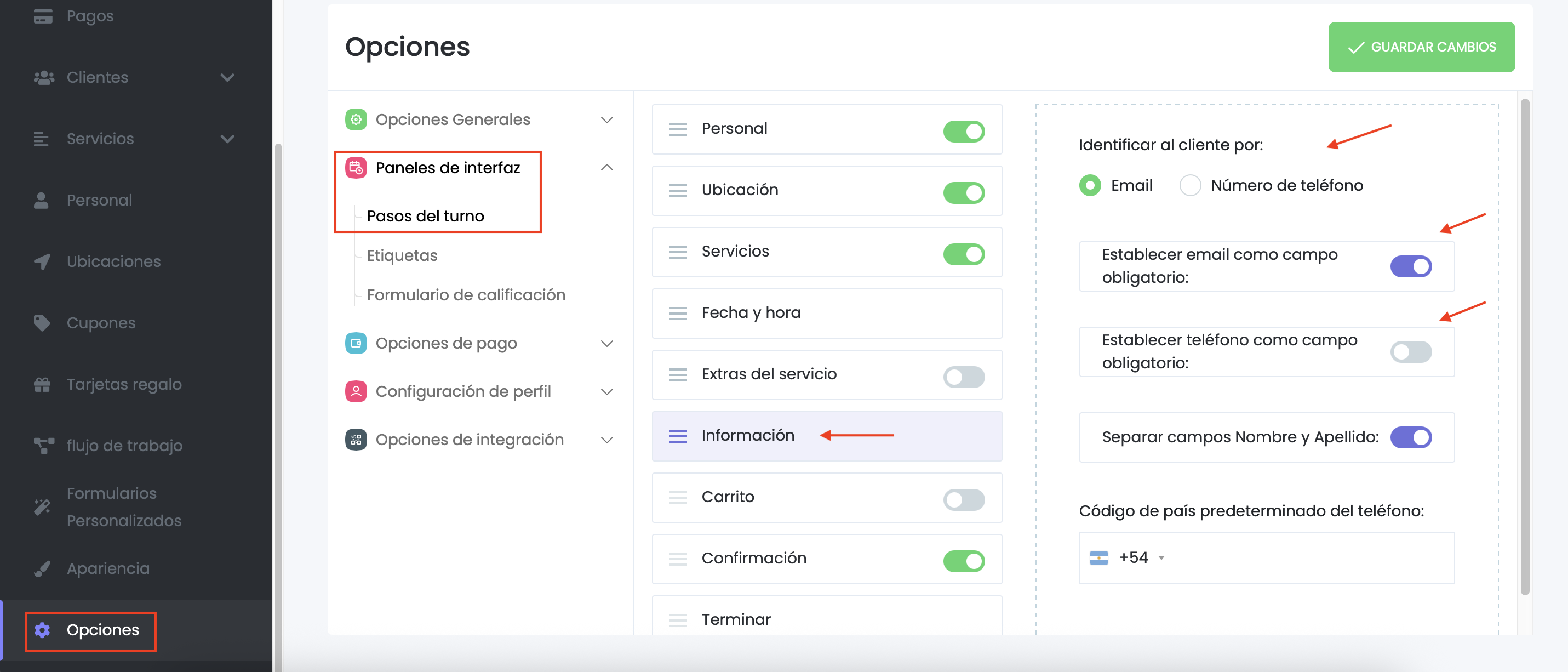Screen dimensions: 1568x672
Task: Click the Guardar Cambios button
Action: [1421, 47]
